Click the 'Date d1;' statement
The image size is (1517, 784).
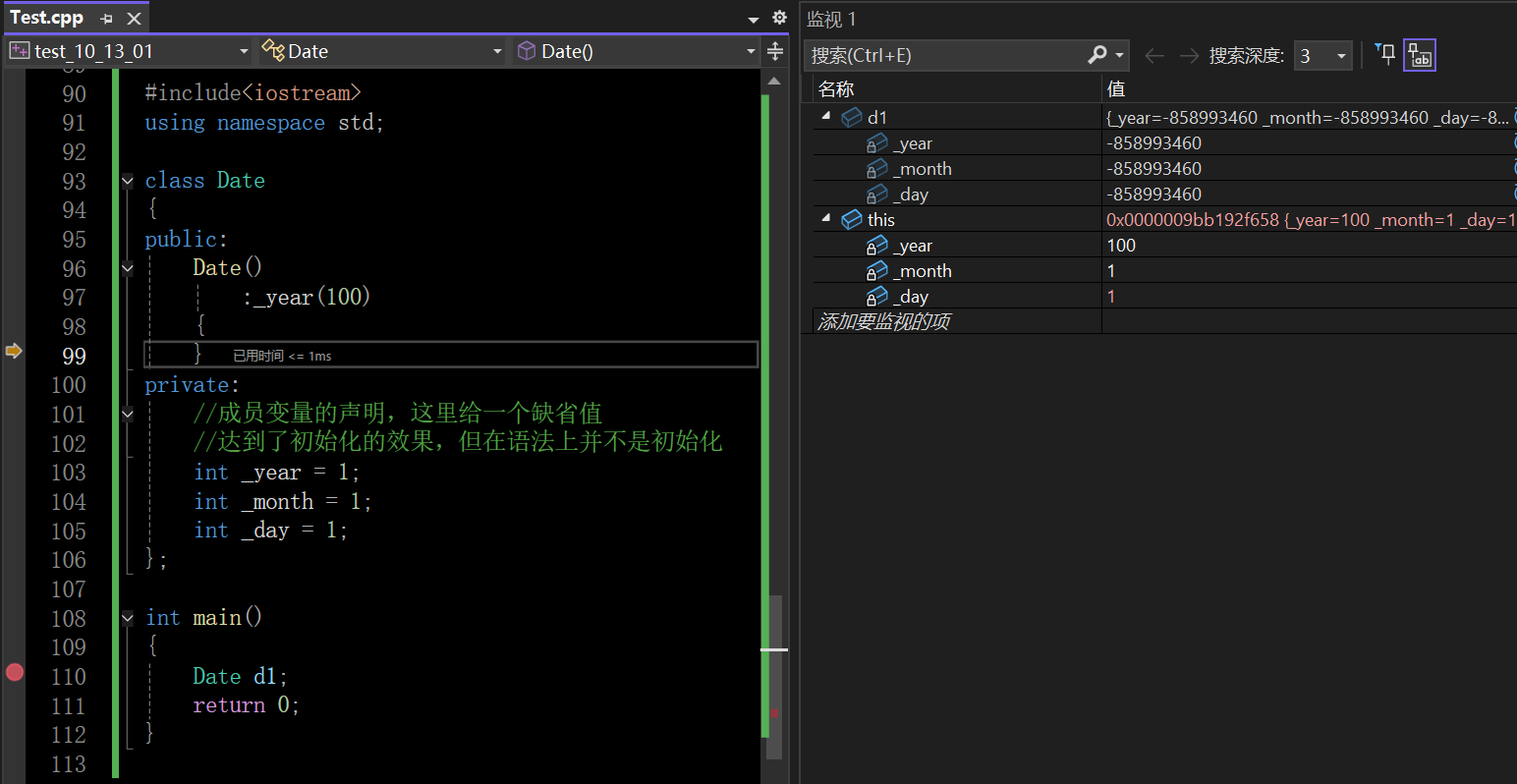coord(241,676)
